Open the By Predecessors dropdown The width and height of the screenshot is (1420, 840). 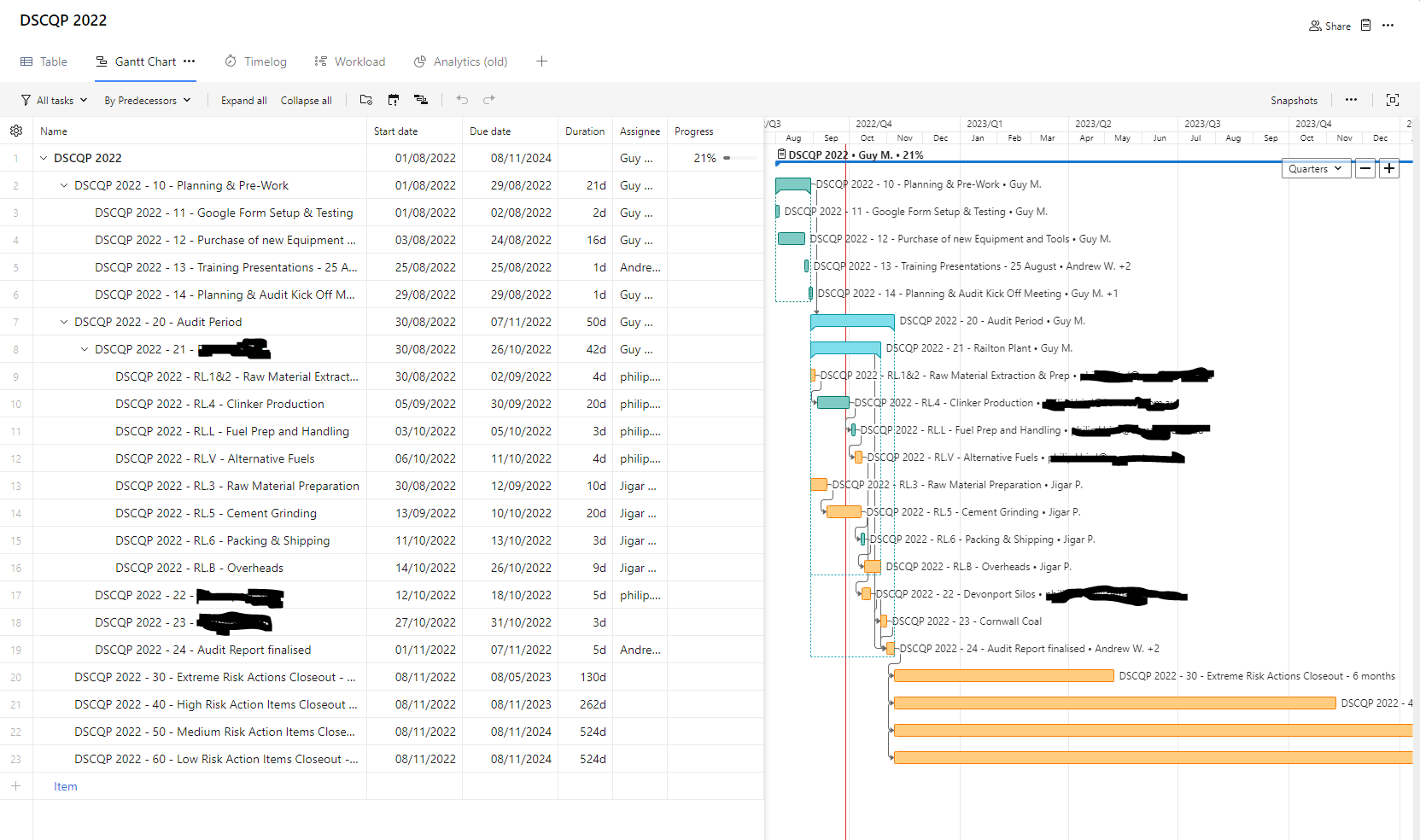coord(147,100)
